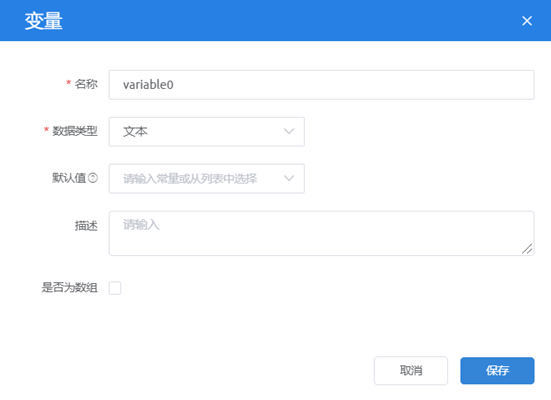The width and height of the screenshot is (551, 400).
Task: Click the 数据类型 label
Action: (x=74, y=131)
